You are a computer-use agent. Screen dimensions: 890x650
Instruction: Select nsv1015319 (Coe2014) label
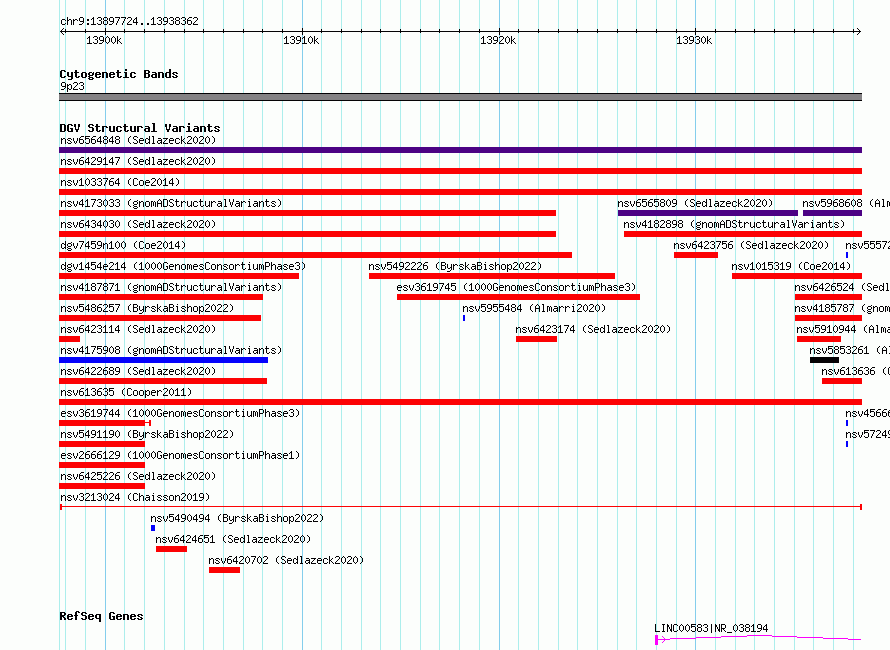pyautogui.click(x=791, y=266)
